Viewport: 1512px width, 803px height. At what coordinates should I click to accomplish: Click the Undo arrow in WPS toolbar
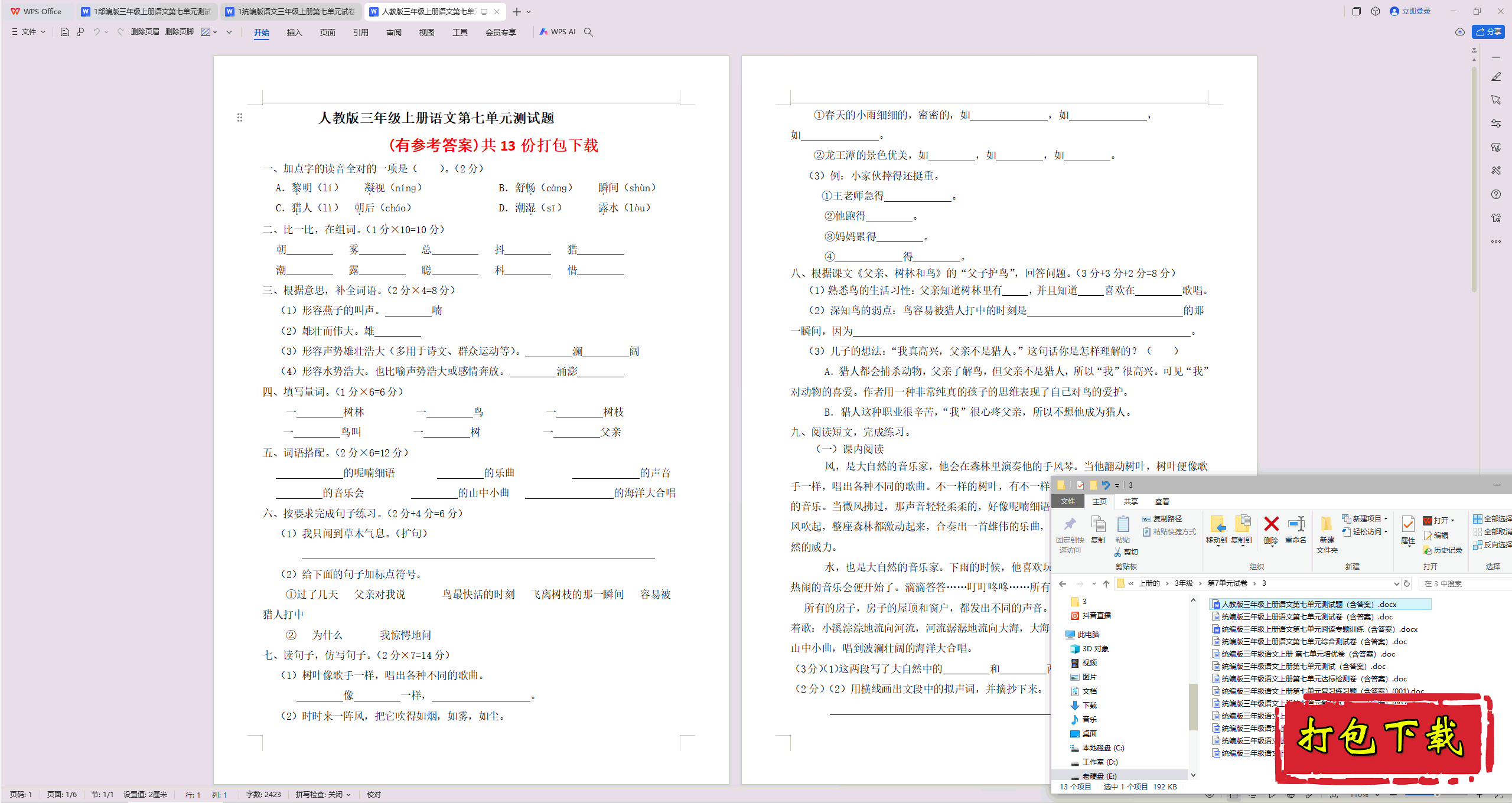(96, 32)
